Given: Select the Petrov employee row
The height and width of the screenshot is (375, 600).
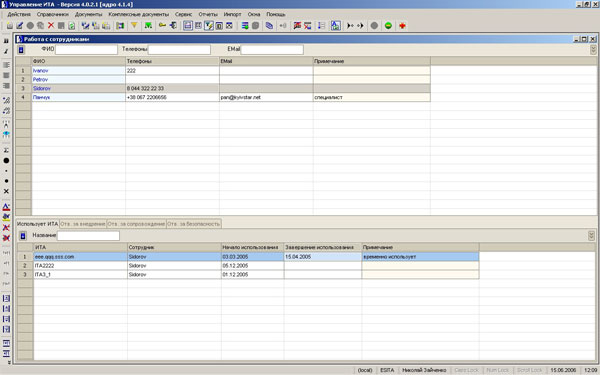Looking at the screenshot, I should (223, 80).
